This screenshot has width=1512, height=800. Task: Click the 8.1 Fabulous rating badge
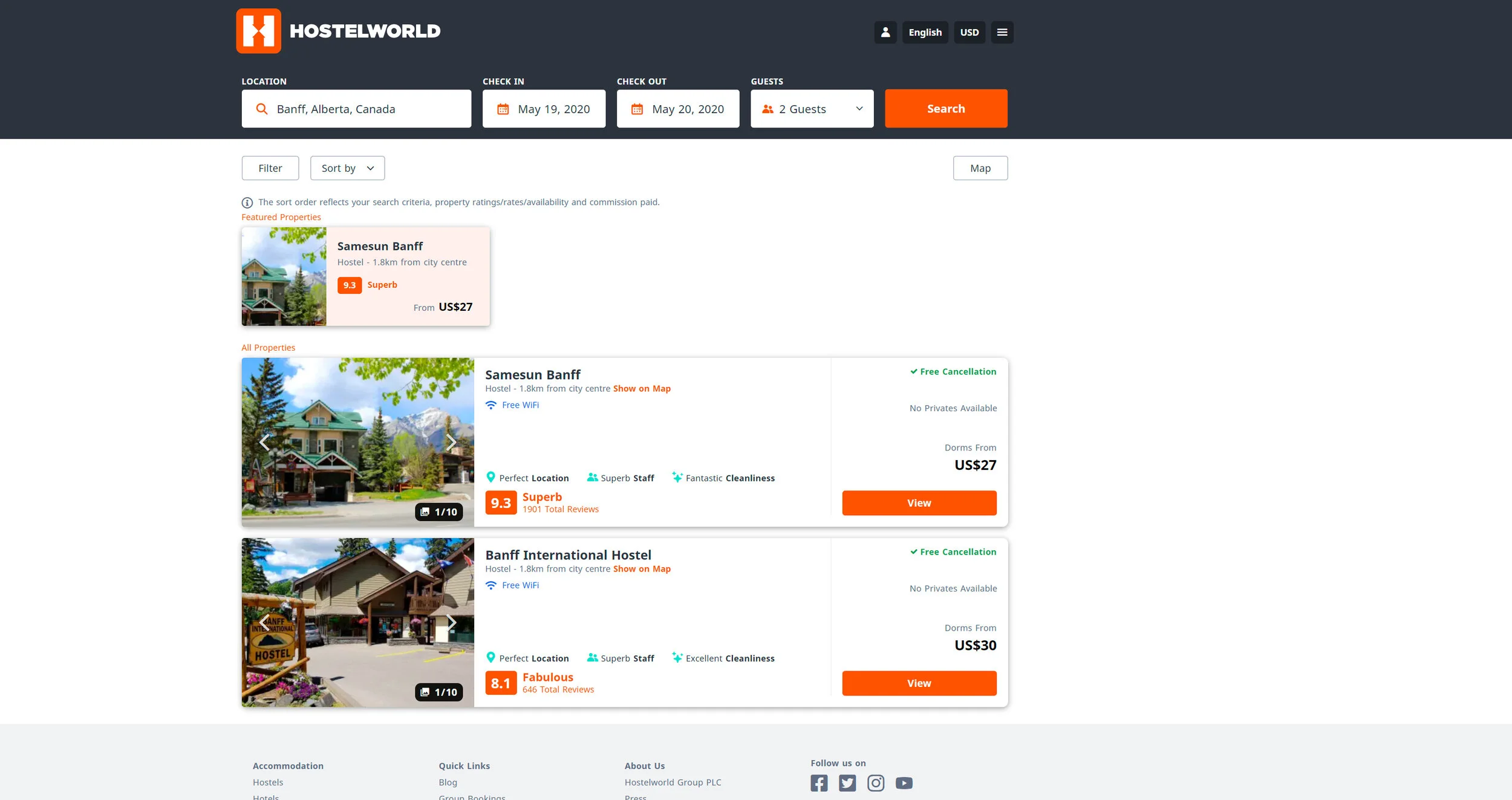pyautogui.click(x=501, y=683)
